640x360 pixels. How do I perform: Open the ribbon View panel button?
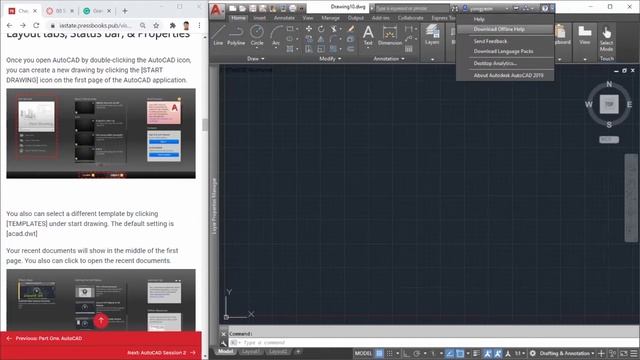[x=584, y=35]
